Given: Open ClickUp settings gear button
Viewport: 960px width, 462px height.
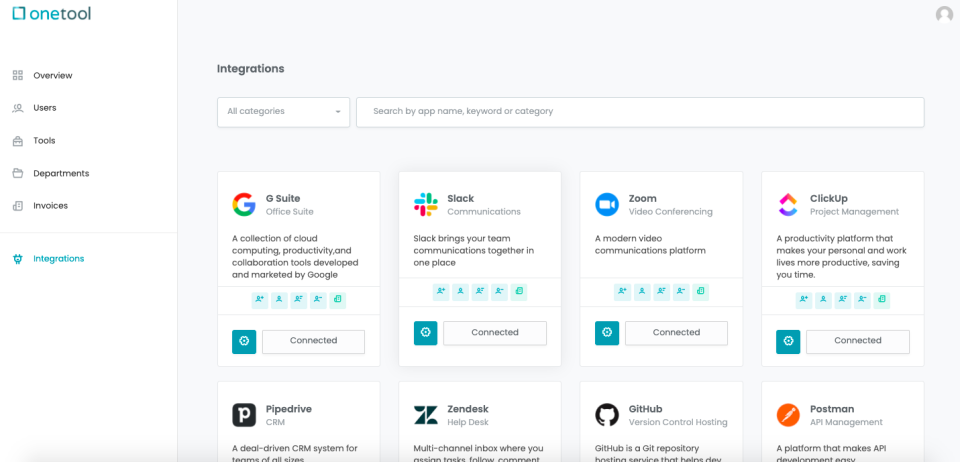Looking at the screenshot, I should click(x=788, y=341).
